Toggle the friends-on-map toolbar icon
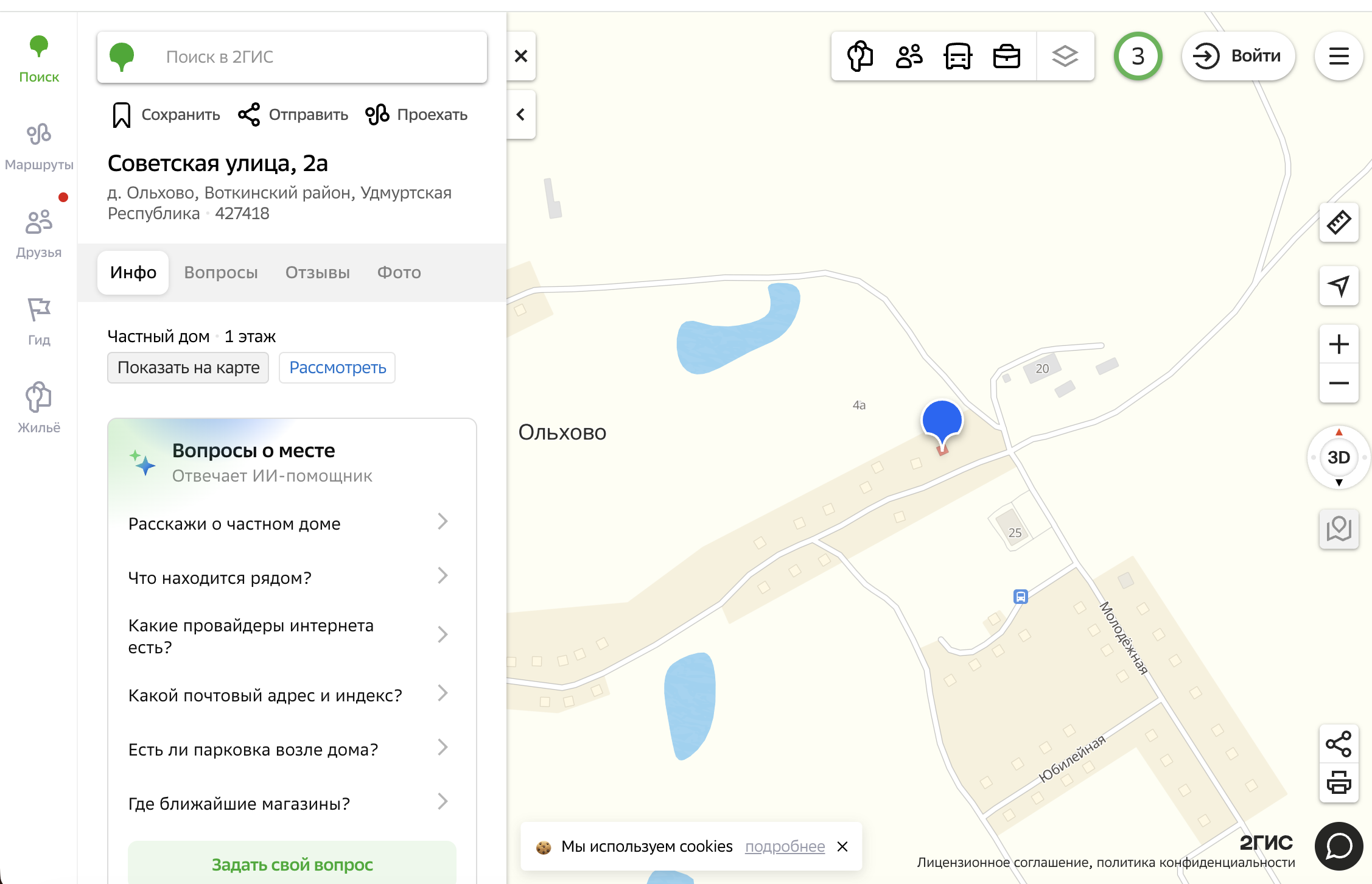This screenshot has width=1372, height=884. point(909,56)
